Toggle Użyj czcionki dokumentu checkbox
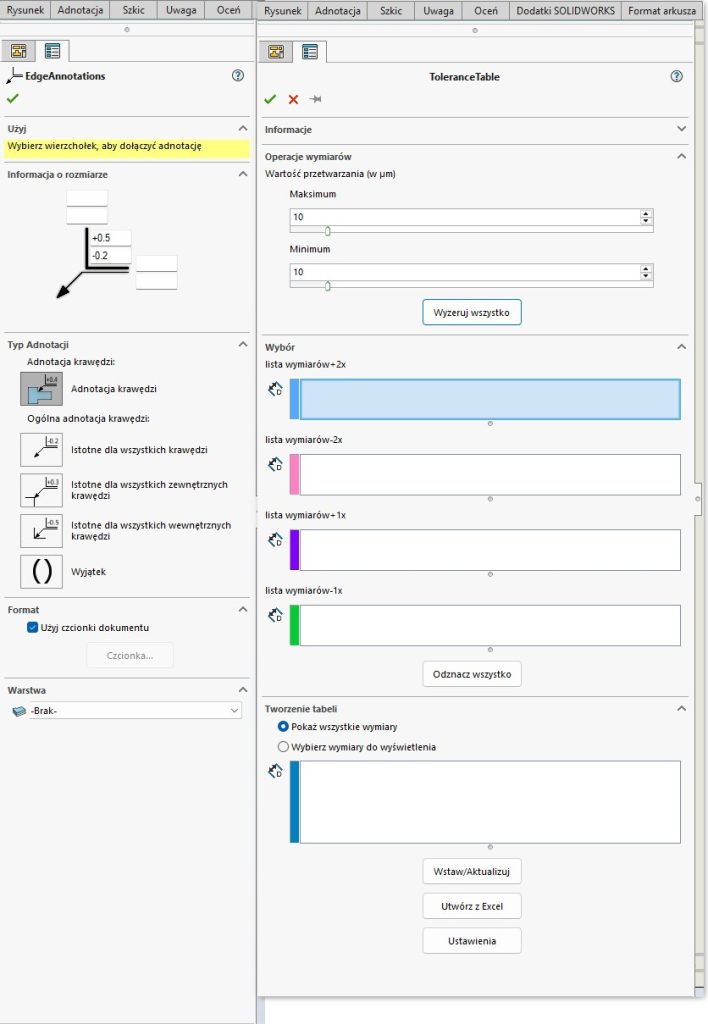This screenshot has height=1024, width=708. tap(32, 628)
